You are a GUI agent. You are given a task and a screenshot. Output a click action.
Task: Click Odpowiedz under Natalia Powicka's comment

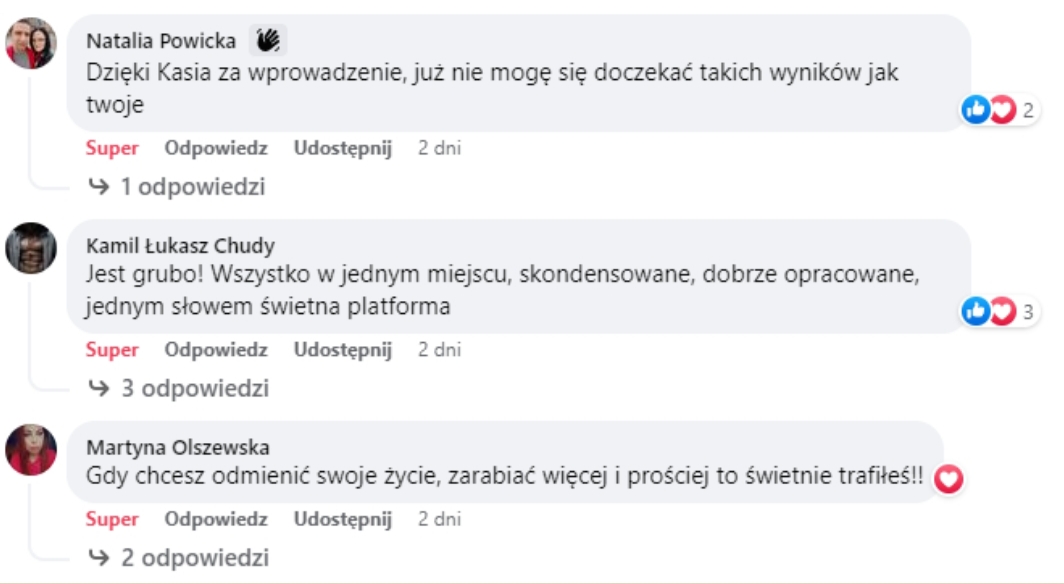click(216, 148)
